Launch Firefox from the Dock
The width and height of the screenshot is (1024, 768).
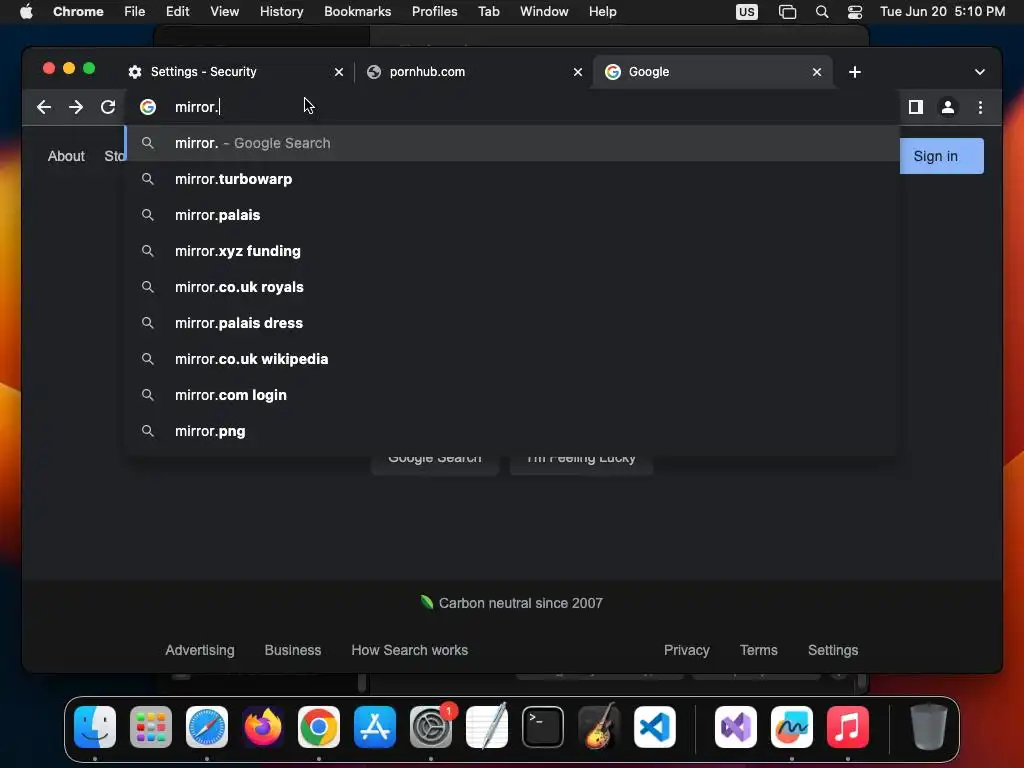click(263, 726)
